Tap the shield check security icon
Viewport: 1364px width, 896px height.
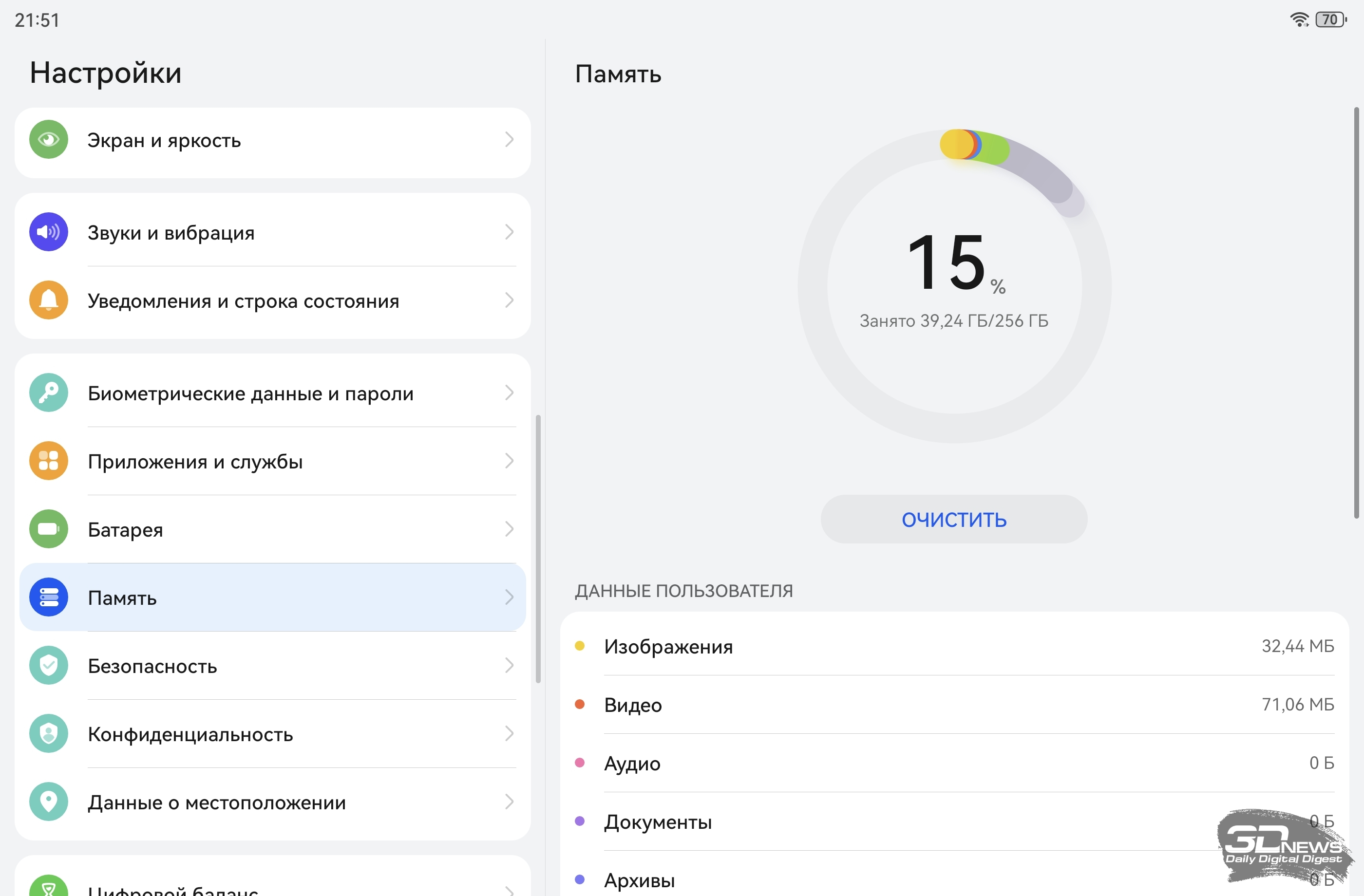tap(49, 665)
